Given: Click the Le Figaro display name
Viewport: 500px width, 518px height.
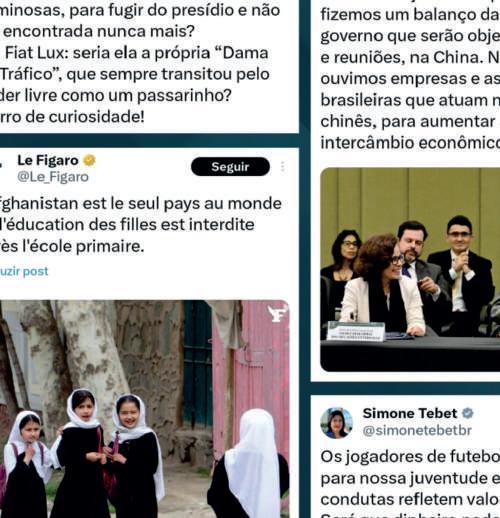Looking at the screenshot, I should point(48,160).
